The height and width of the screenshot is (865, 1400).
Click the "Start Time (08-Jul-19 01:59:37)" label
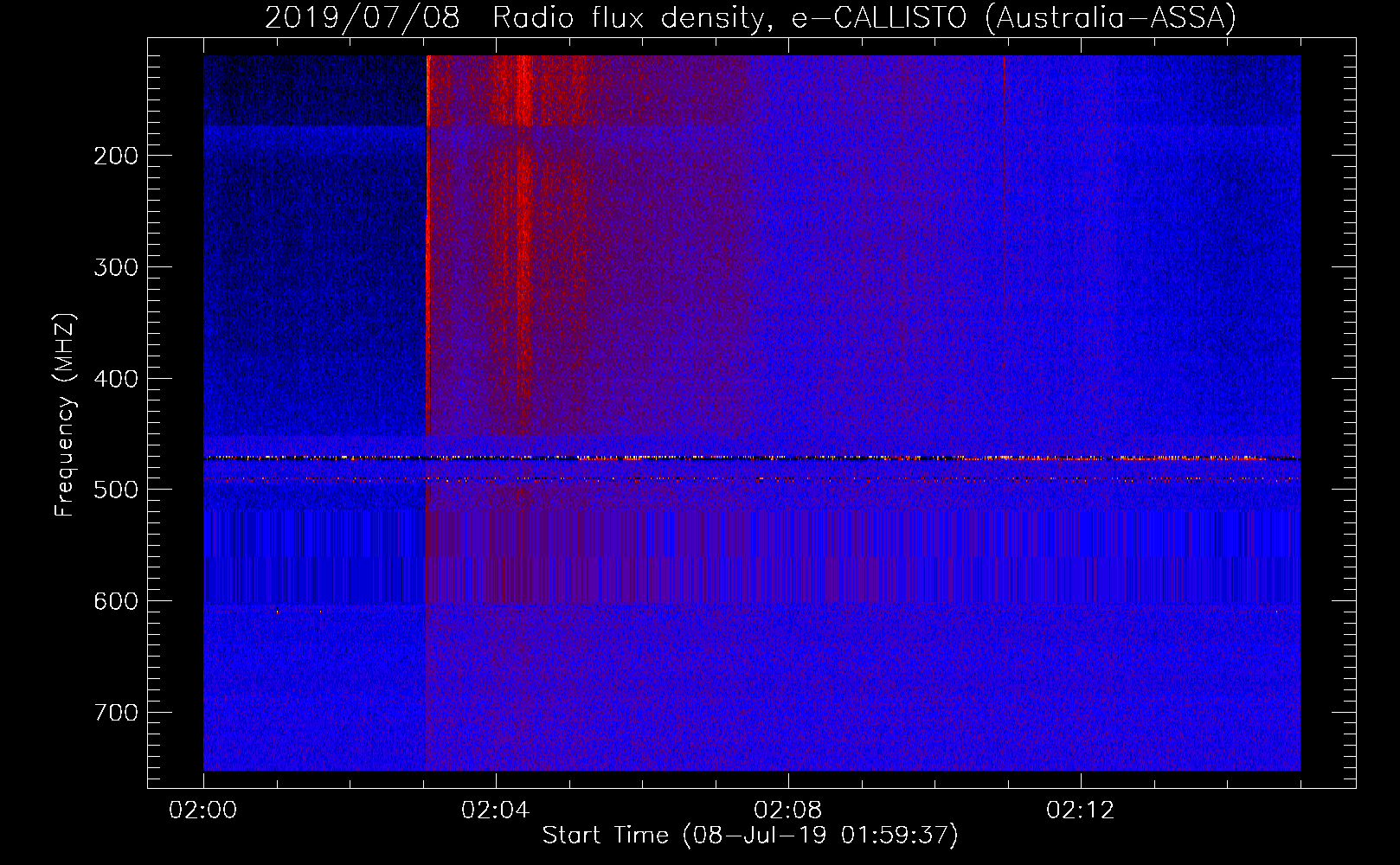[750, 836]
